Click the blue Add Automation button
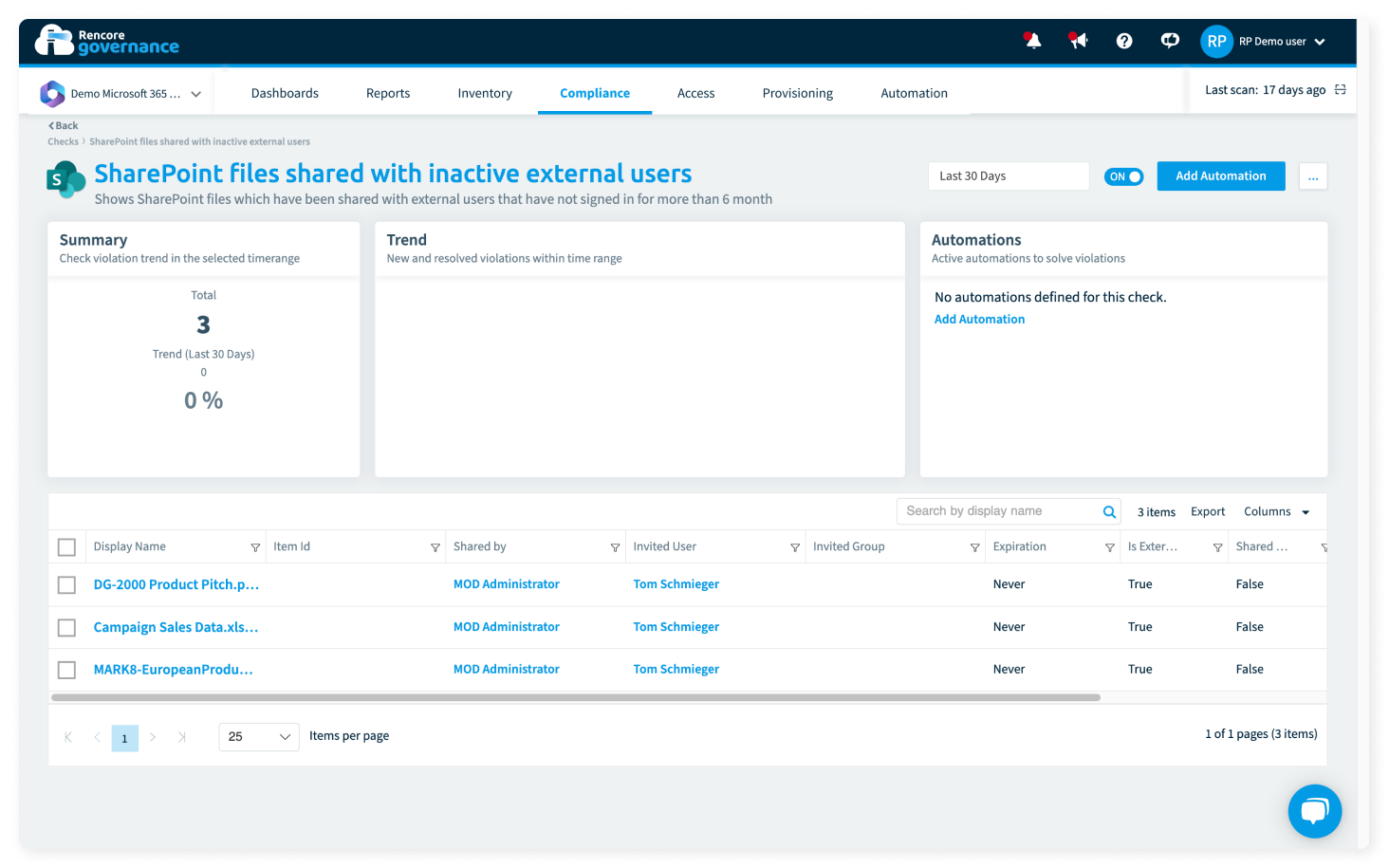 [x=1221, y=176]
